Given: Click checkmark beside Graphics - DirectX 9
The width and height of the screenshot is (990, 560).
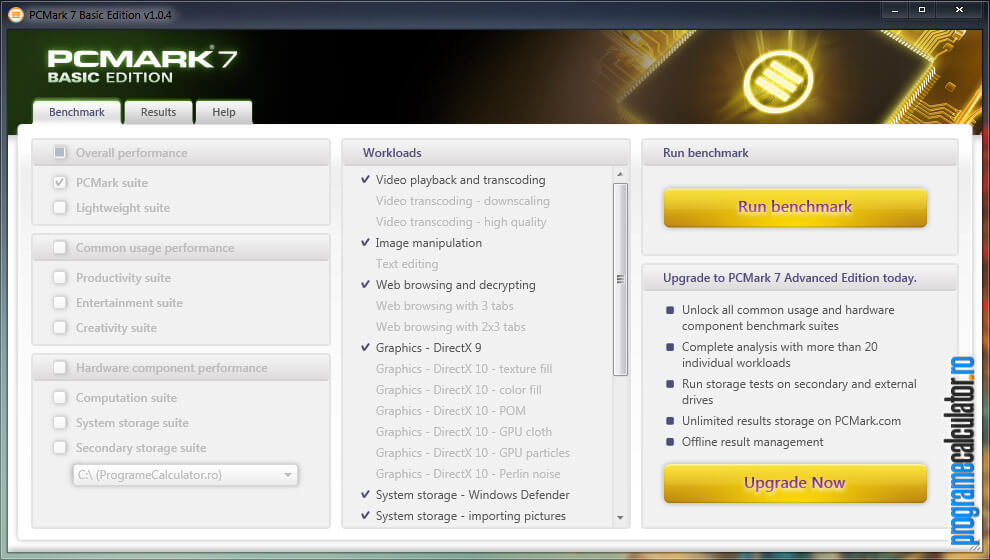Looking at the screenshot, I should [365, 347].
